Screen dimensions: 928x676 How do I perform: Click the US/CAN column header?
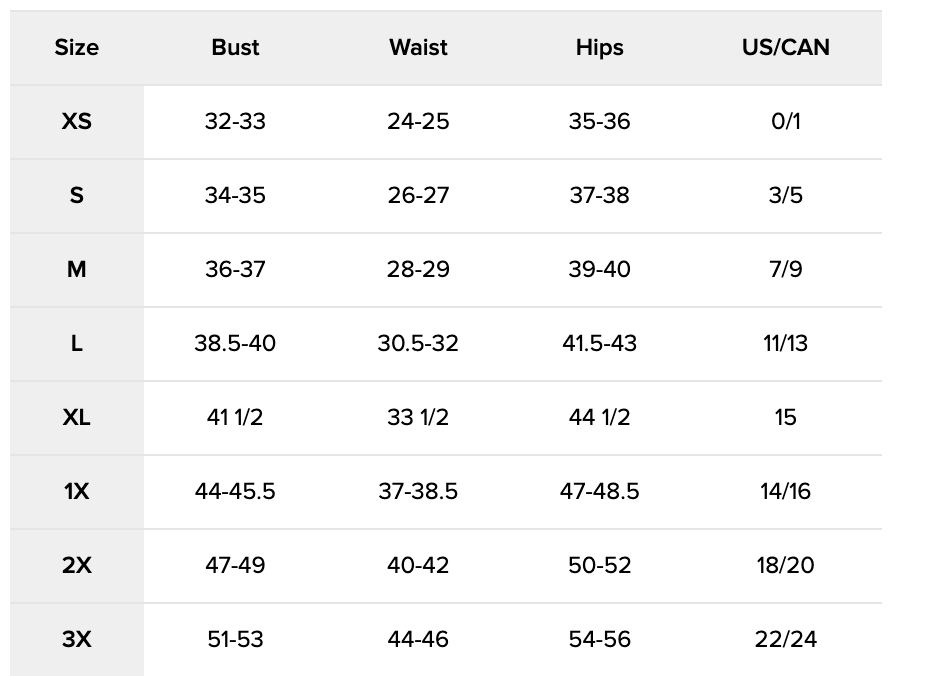click(785, 47)
